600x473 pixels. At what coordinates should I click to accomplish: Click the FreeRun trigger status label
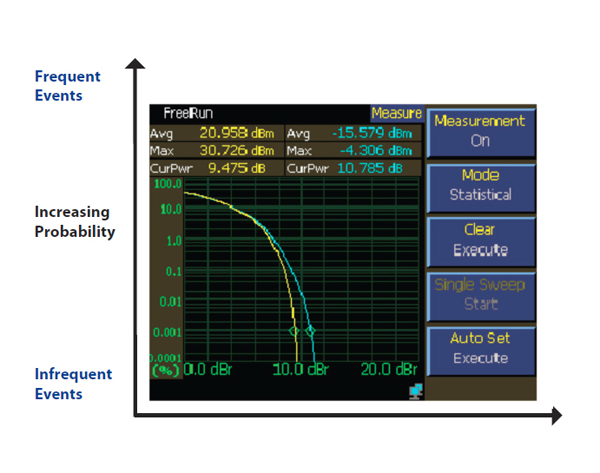189,114
